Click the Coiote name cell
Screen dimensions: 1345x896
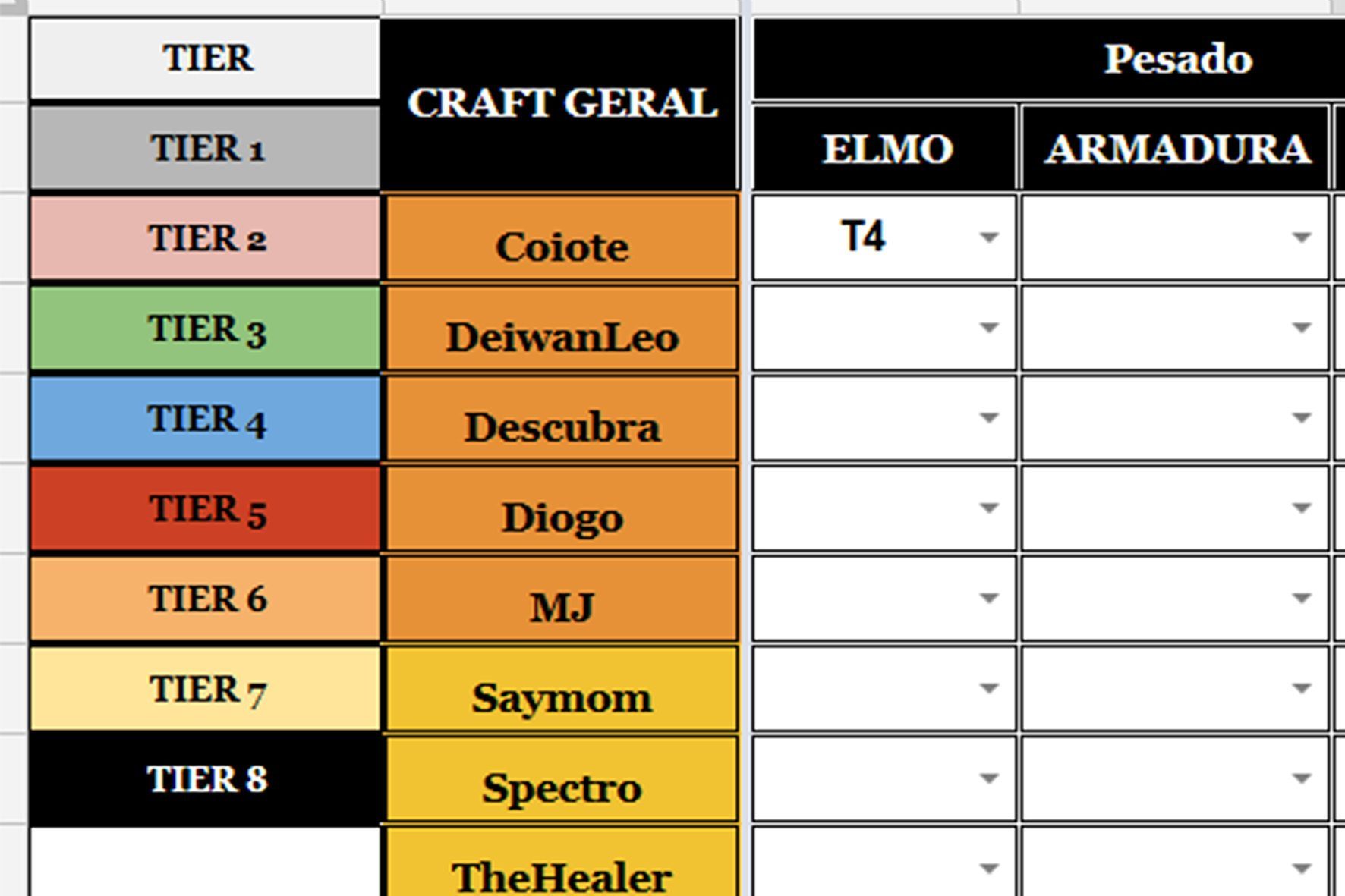point(562,238)
